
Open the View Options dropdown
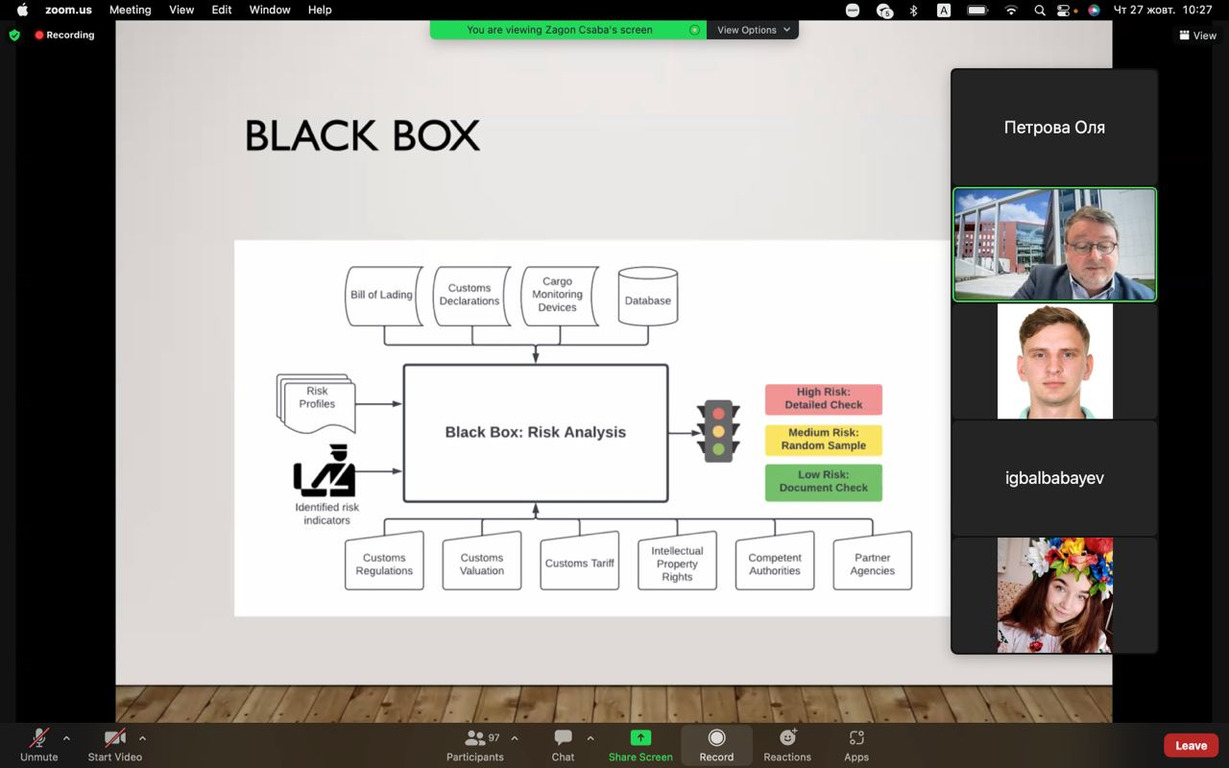(x=753, y=30)
